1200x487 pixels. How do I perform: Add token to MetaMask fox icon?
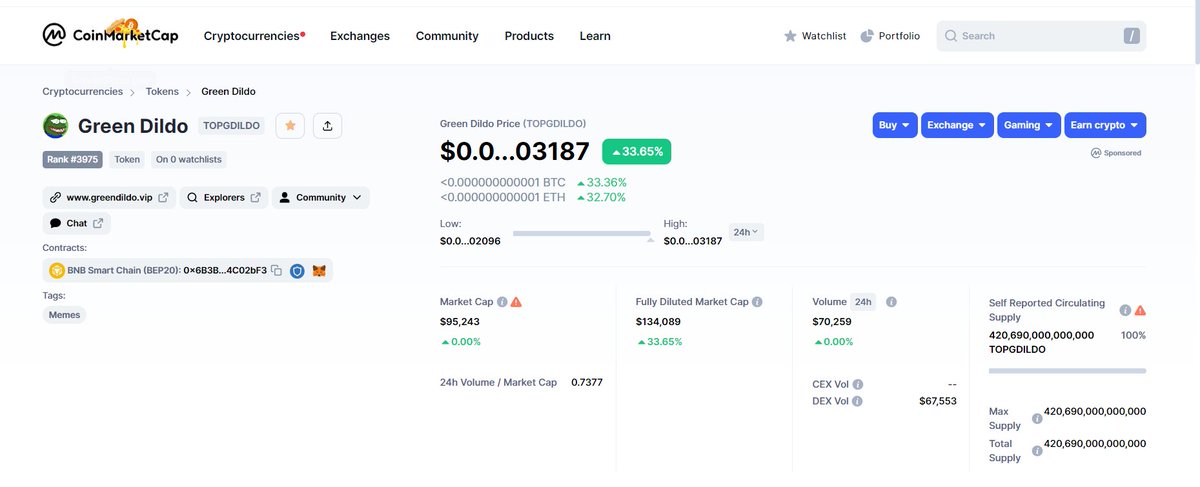click(320, 271)
